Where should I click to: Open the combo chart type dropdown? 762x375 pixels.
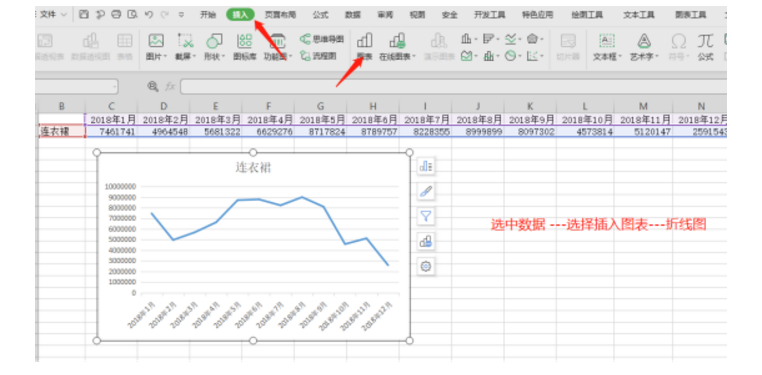[x=491, y=56]
